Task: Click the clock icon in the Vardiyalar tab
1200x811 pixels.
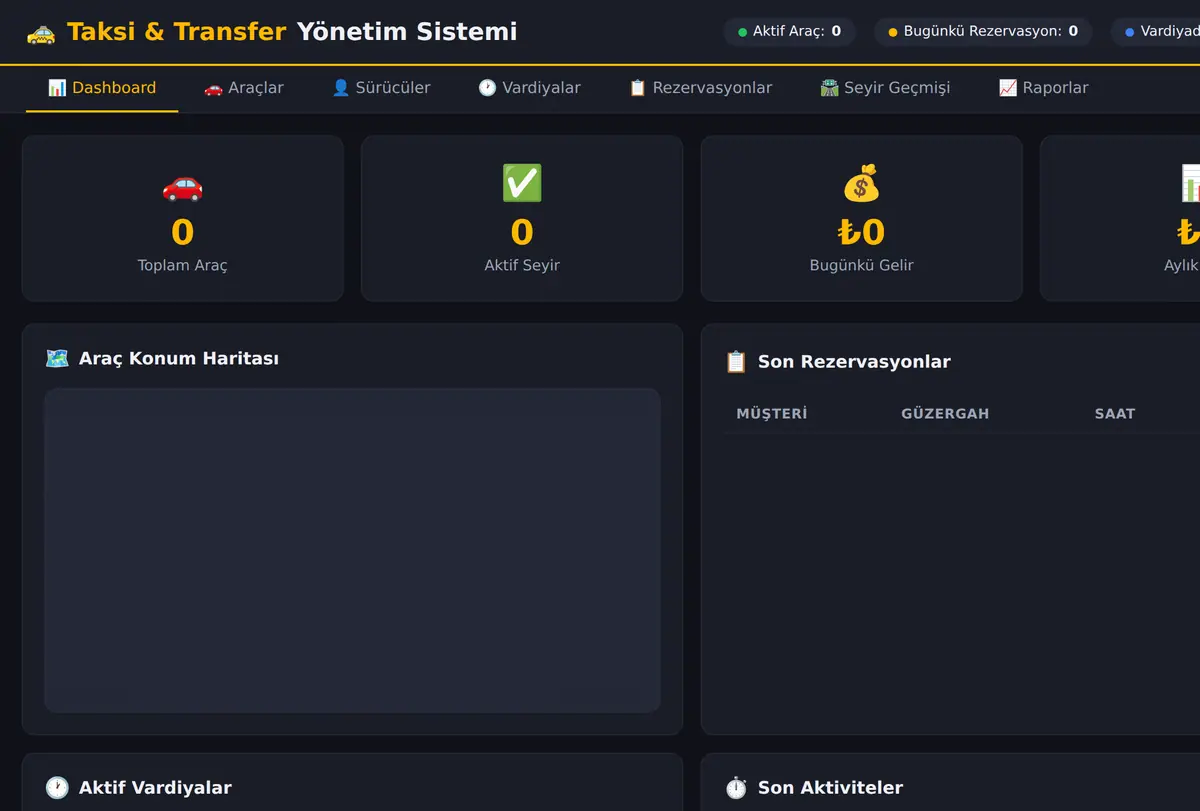Action: click(x=487, y=88)
